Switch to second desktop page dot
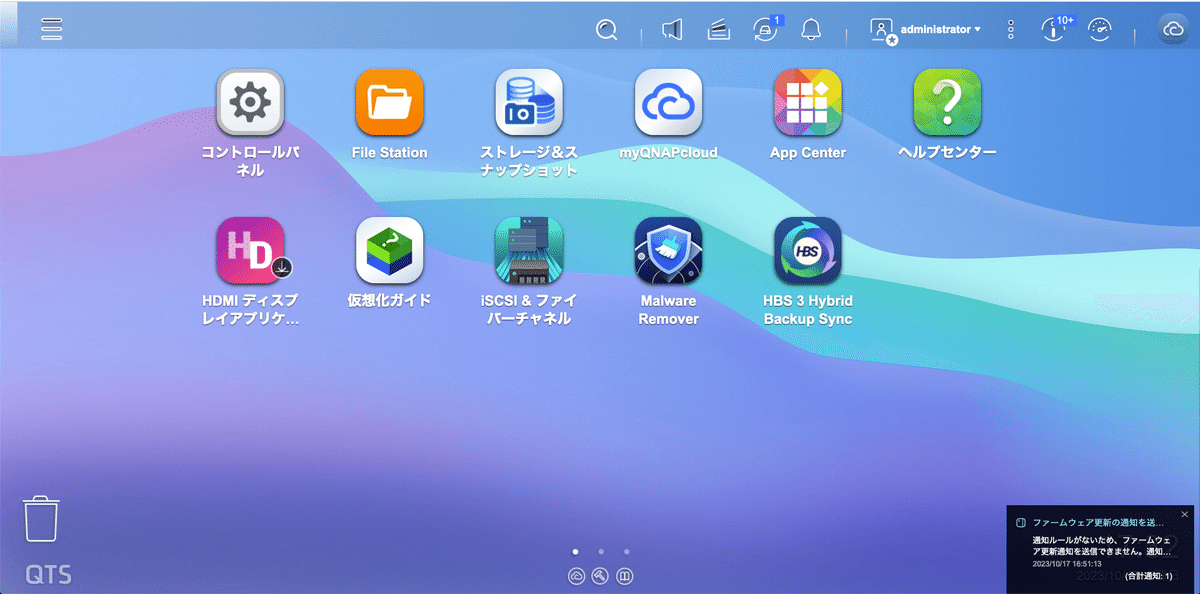This screenshot has height=594, width=1200. 600,551
